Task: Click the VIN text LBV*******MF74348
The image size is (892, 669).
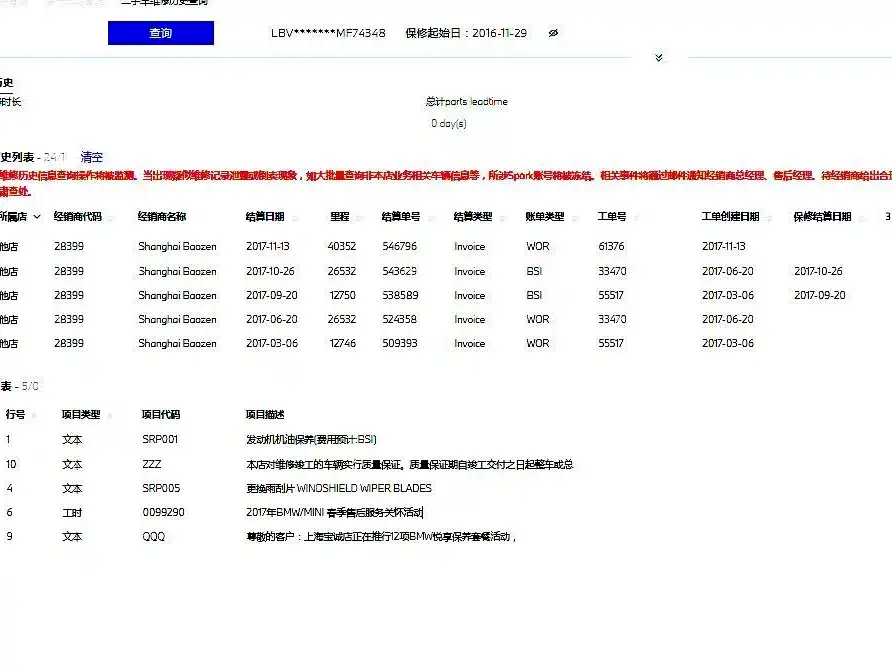Action: tap(328, 33)
